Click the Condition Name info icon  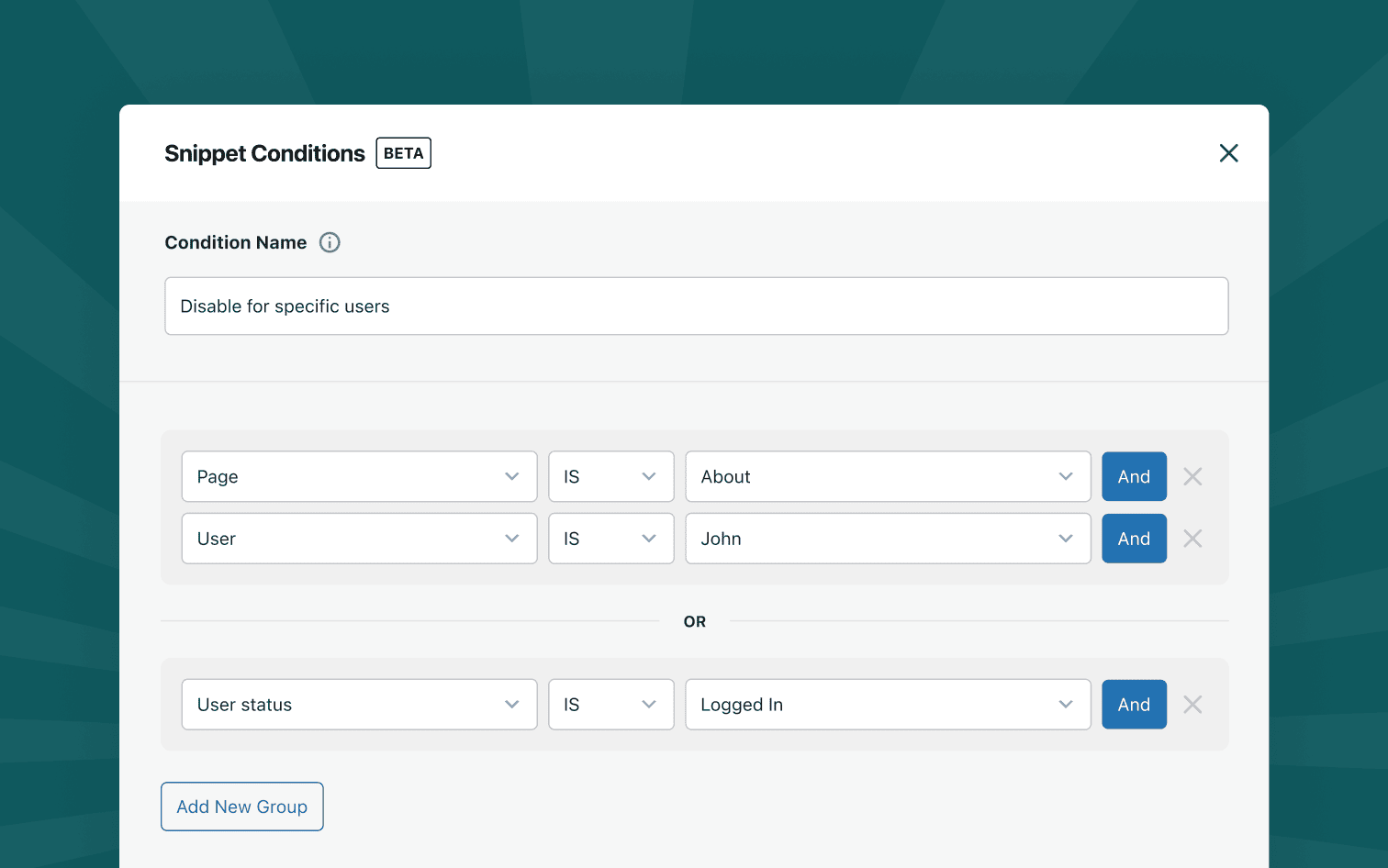coord(330,242)
